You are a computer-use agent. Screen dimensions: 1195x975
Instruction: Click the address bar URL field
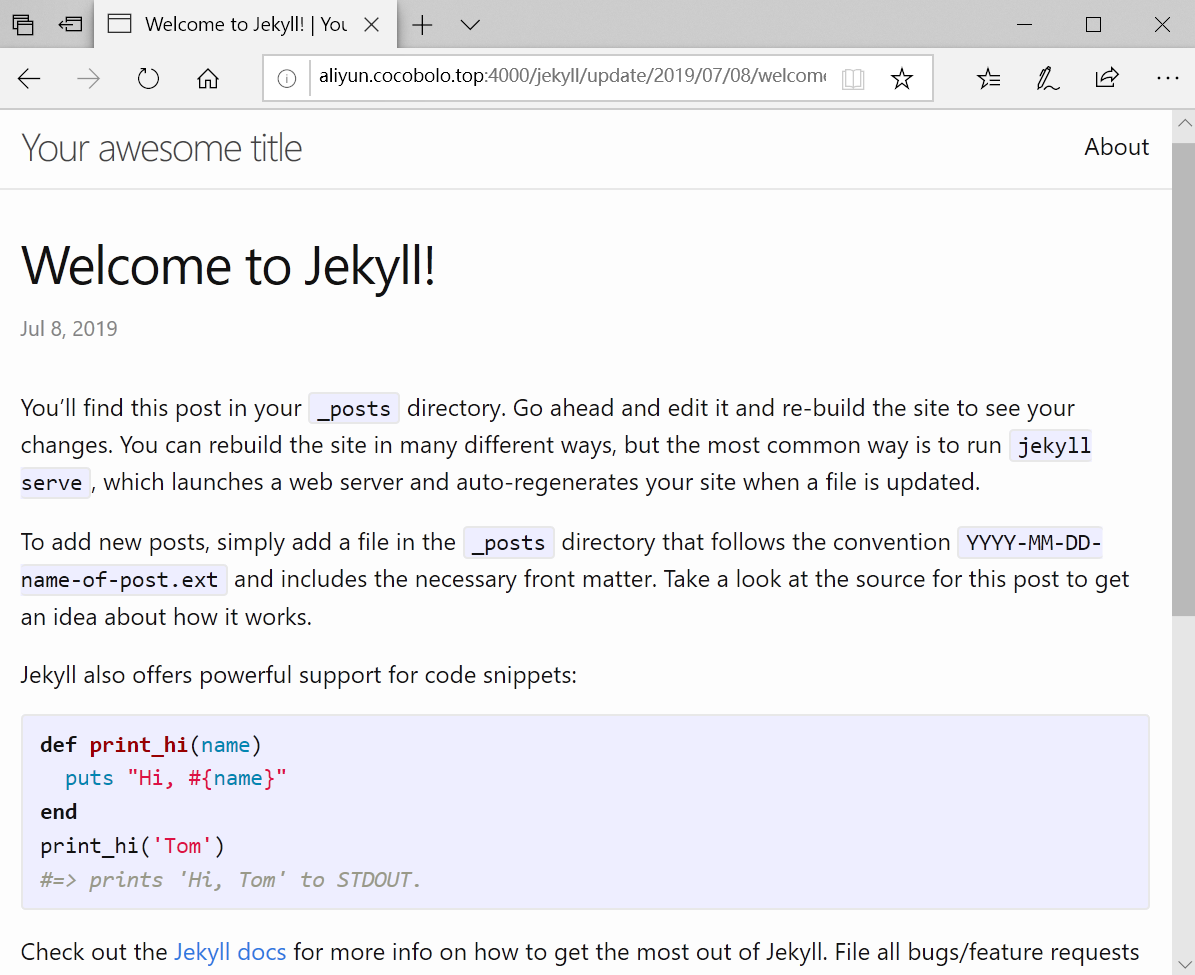click(572, 76)
